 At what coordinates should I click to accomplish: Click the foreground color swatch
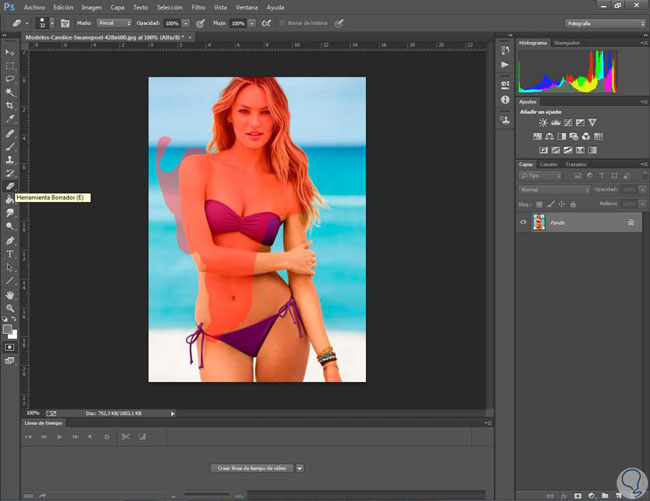tap(8, 327)
